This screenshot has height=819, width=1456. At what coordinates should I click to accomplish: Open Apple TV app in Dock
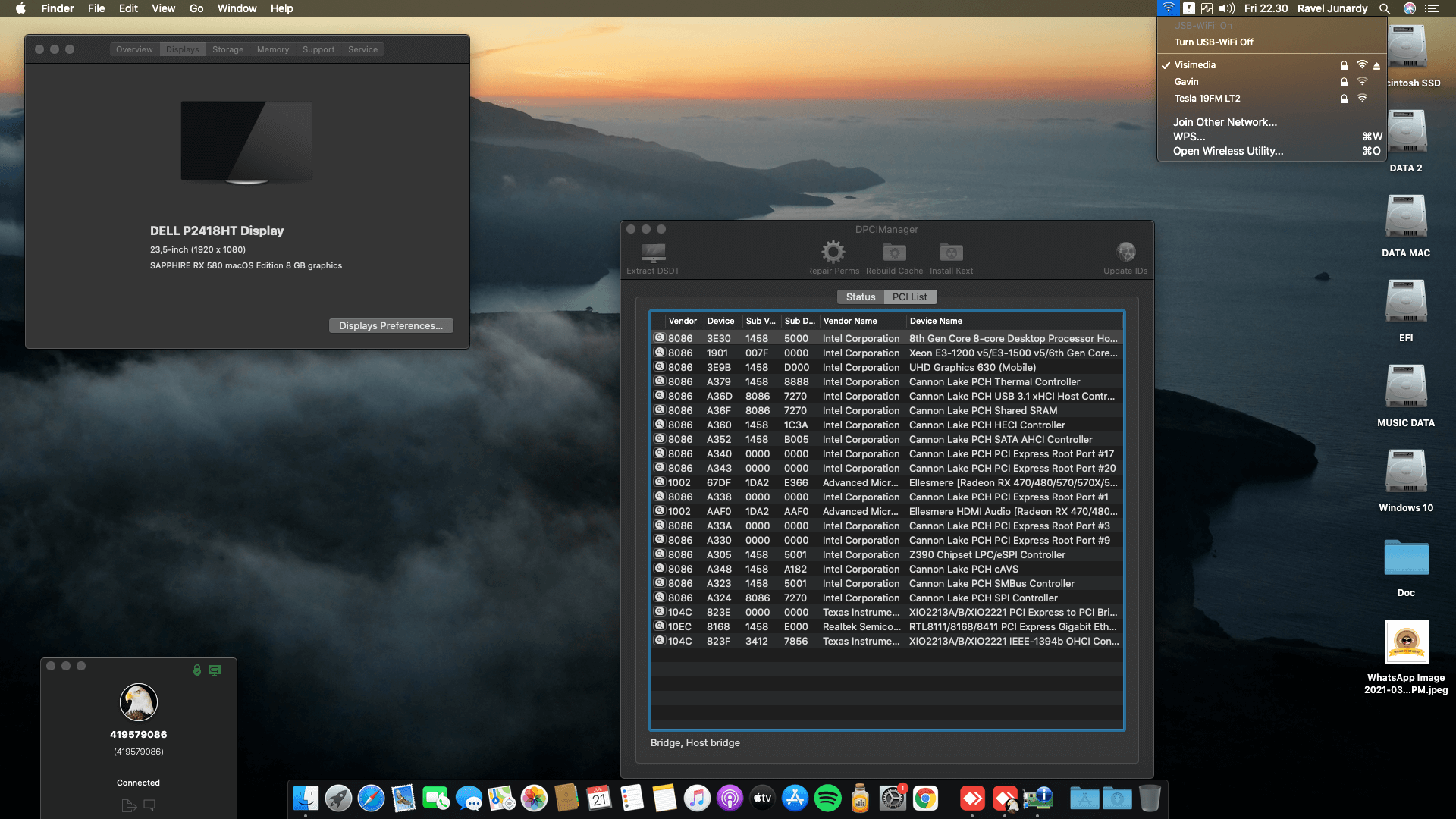tap(762, 798)
